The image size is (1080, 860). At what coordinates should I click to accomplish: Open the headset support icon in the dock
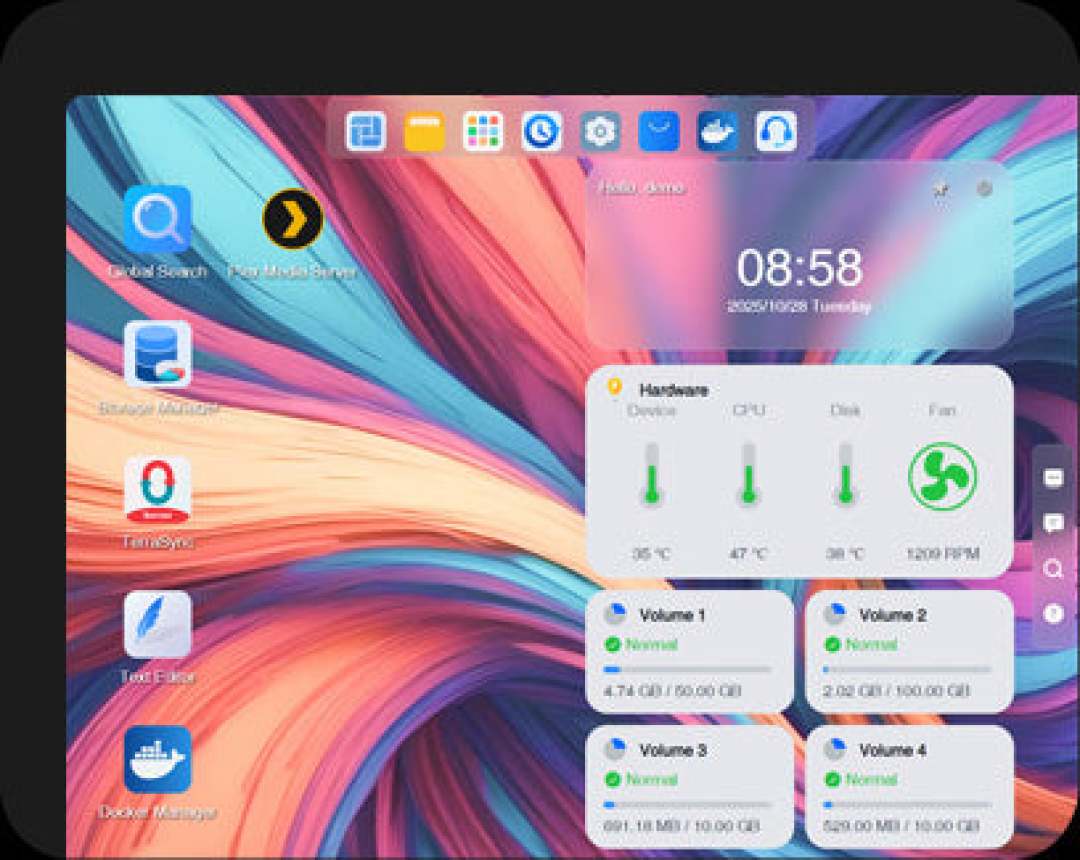point(776,131)
